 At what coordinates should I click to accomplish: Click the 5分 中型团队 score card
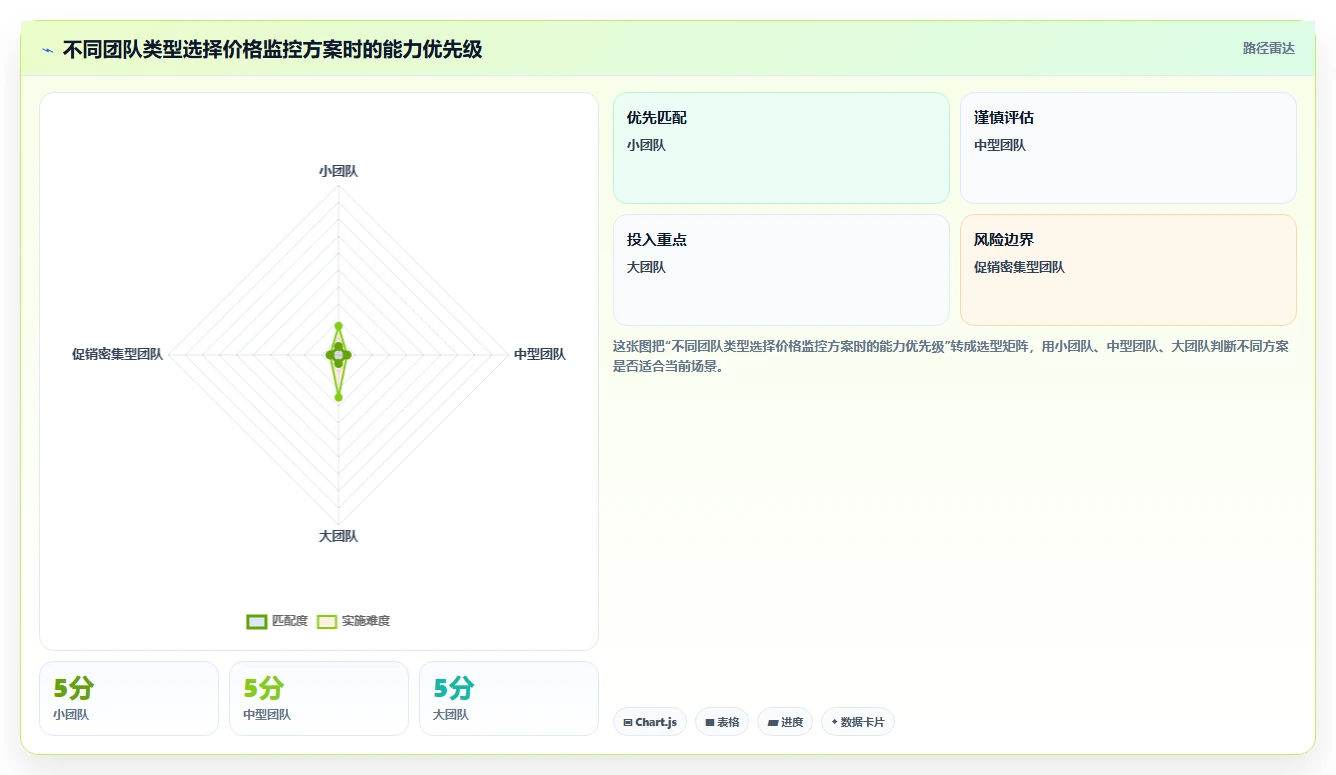point(319,698)
